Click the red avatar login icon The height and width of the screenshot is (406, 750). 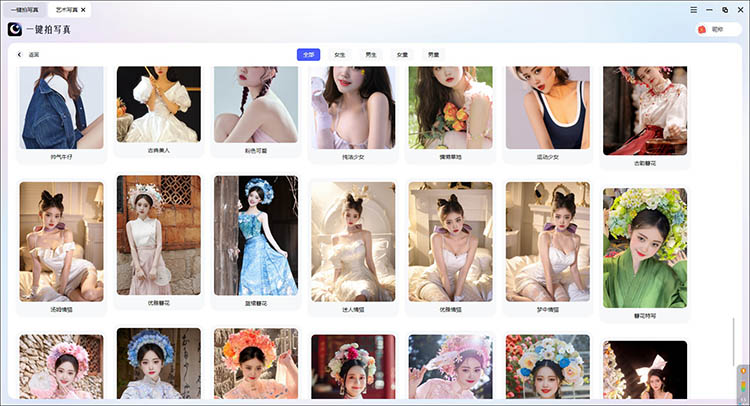point(702,30)
